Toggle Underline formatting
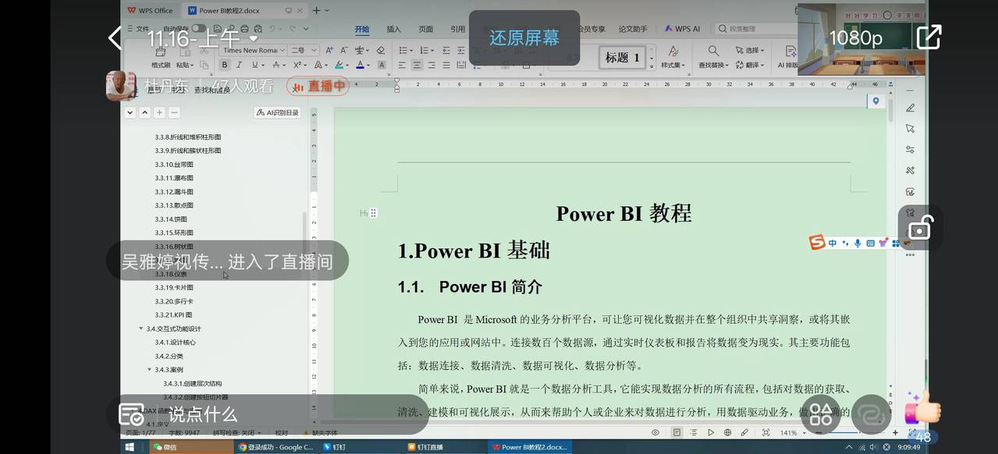998x454 pixels. [x=255, y=65]
